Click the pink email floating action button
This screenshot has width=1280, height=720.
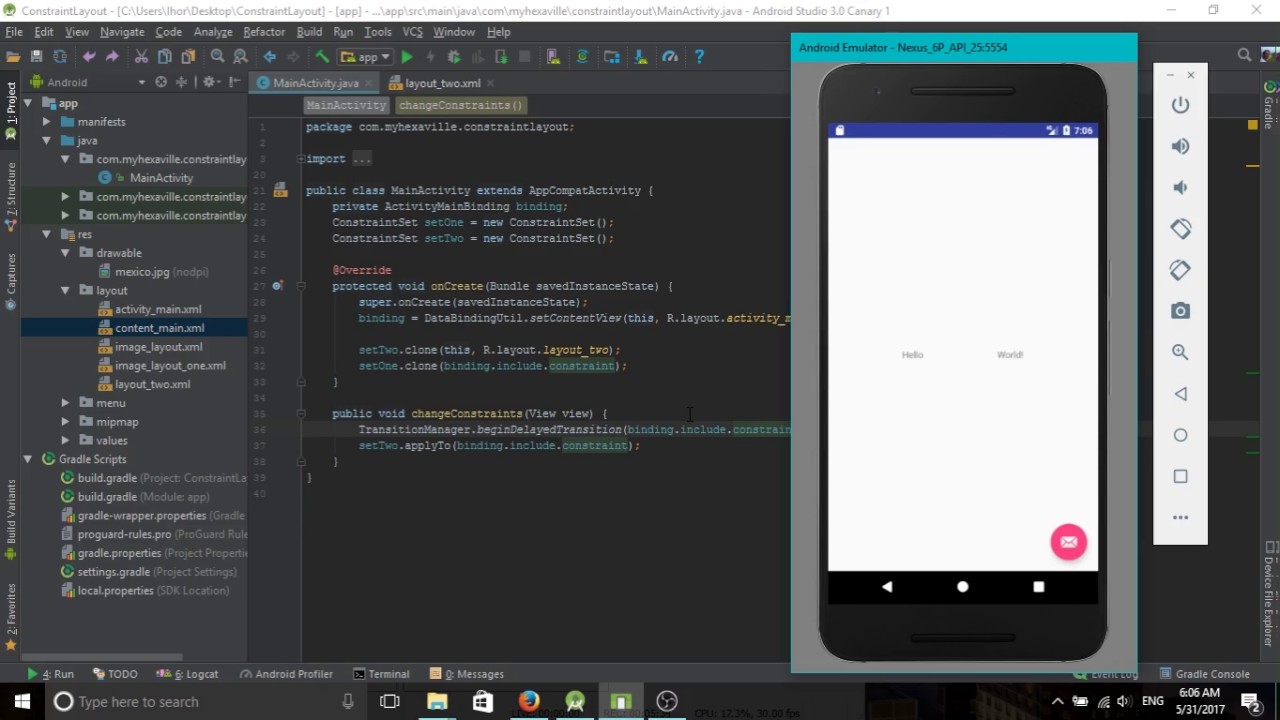click(1068, 542)
